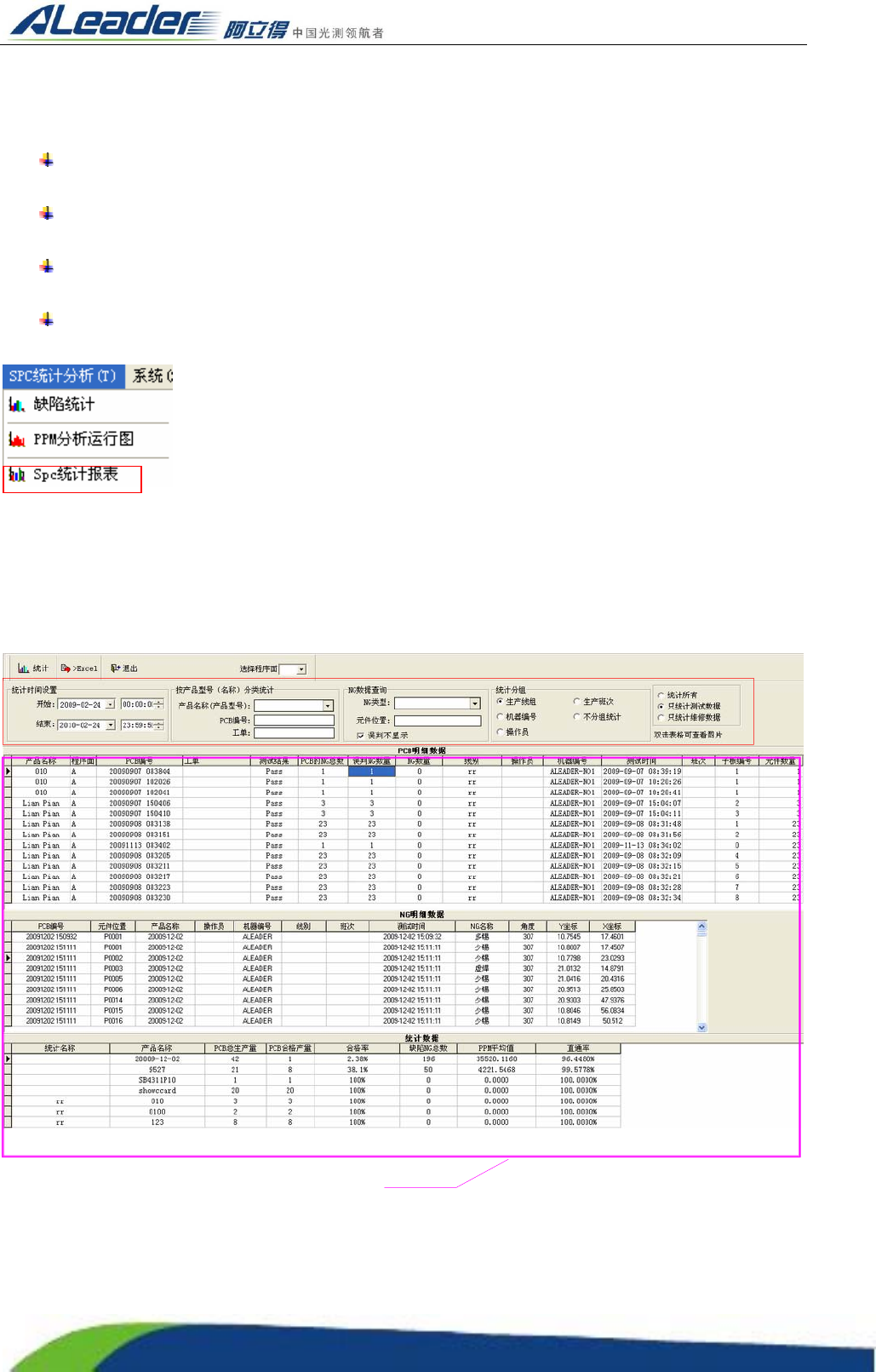
Task: Click the Spc统计报表 bar chart icon
Action: pyautogui.click(x=16, y=475)
